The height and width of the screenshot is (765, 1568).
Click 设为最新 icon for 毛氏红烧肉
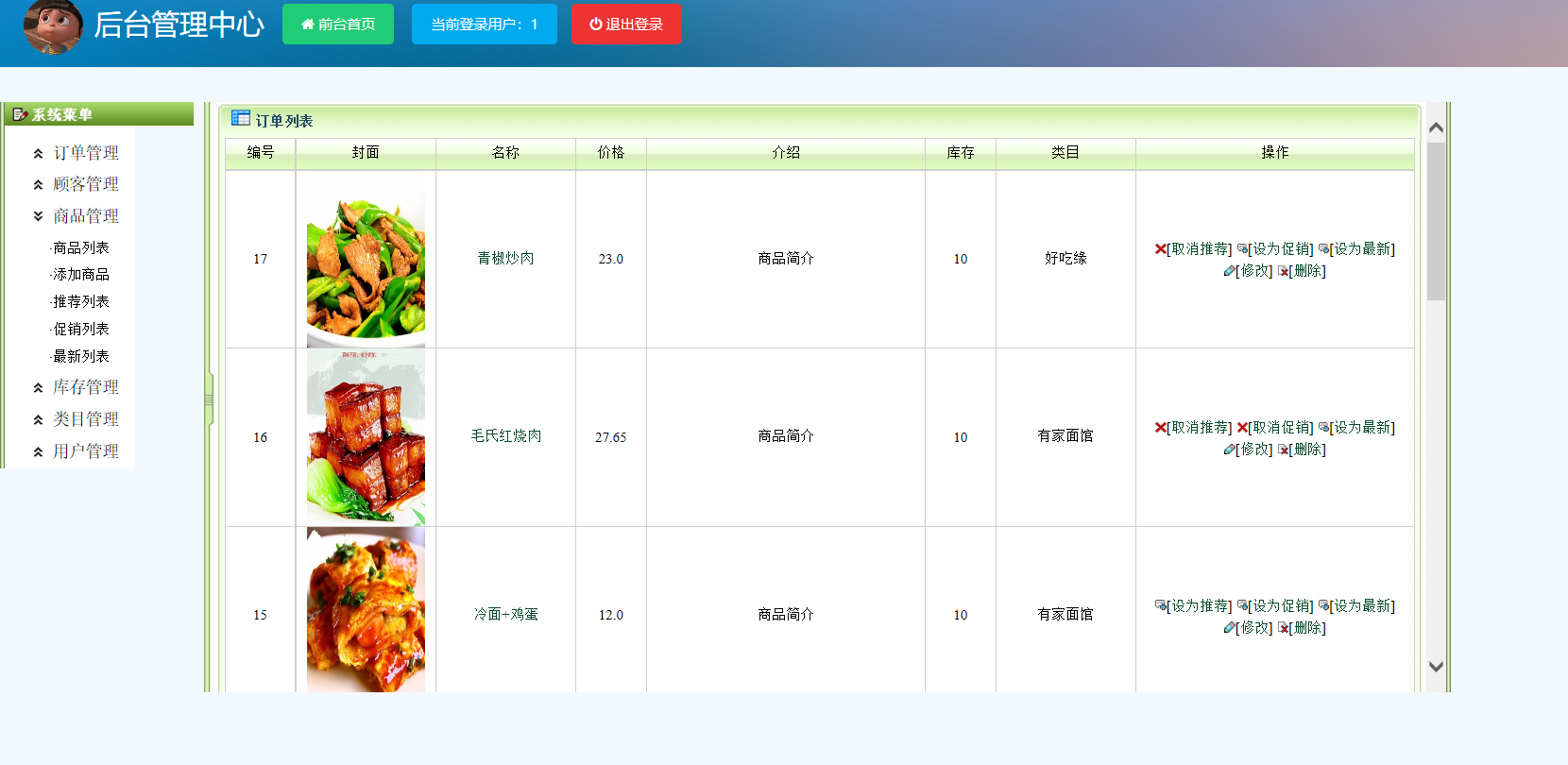click(x=1323, y=428)
